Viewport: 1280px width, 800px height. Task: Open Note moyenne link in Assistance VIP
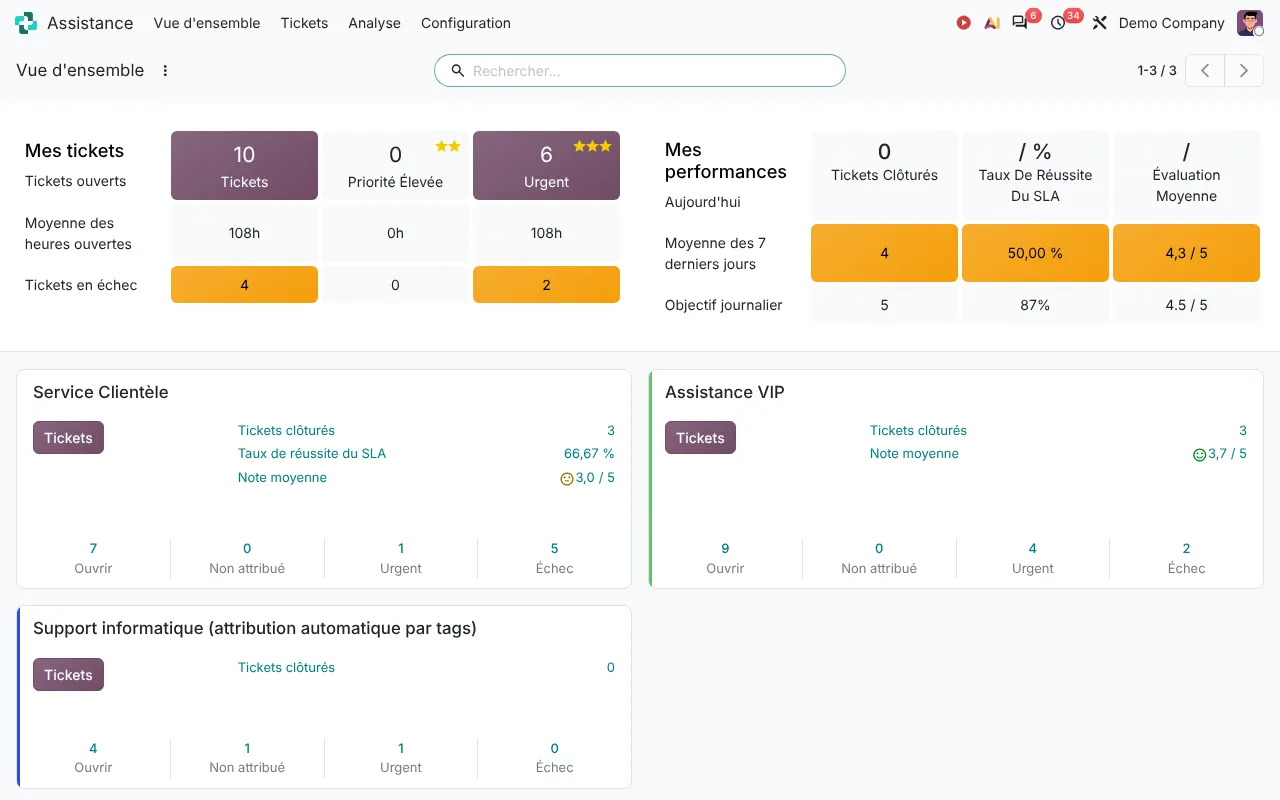coord(914,454)
